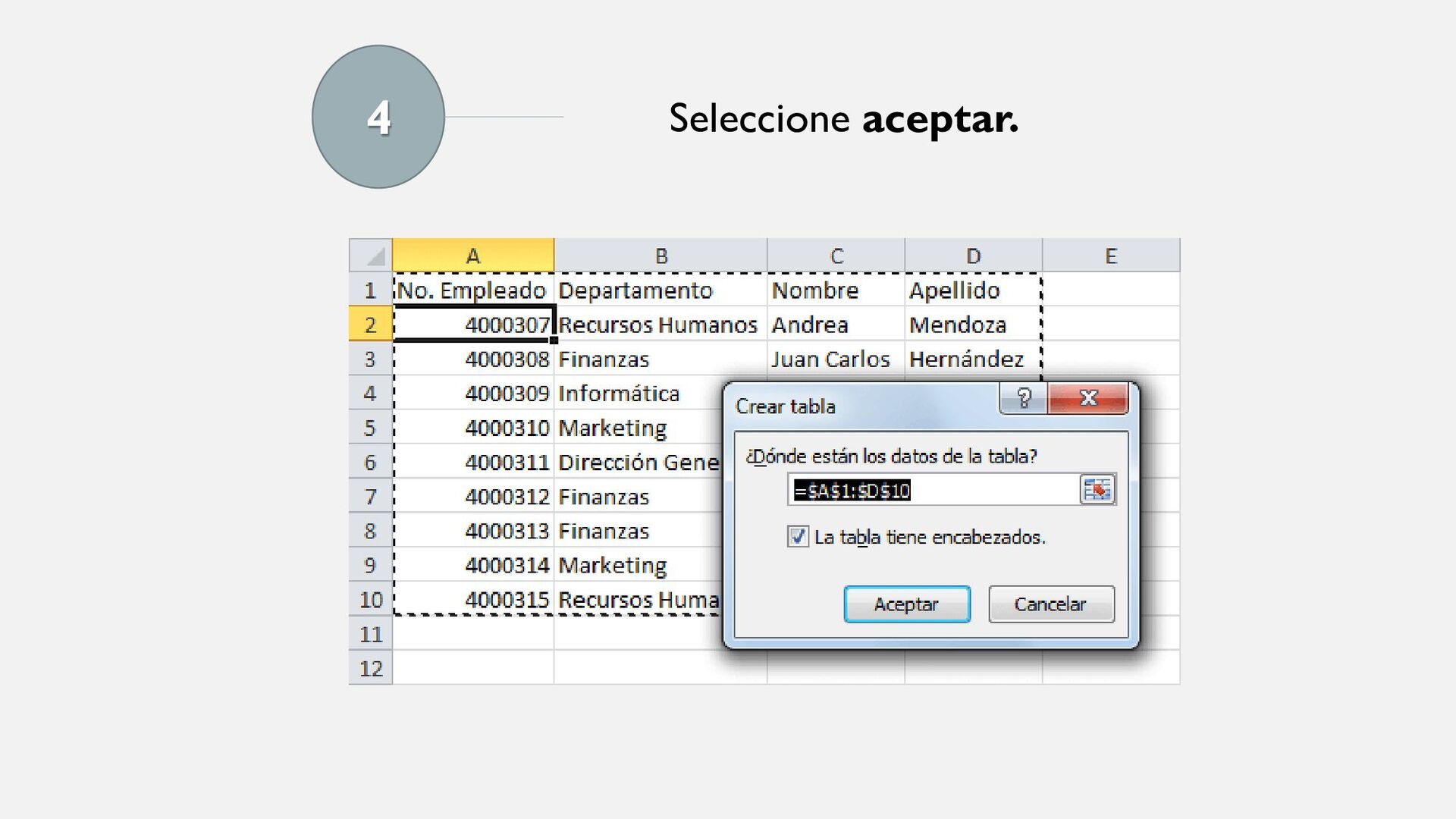Image resolution: width=1456 pixels, height=819 pixels.
Task: Click the step number 4 circle
Action: (378, 117)
